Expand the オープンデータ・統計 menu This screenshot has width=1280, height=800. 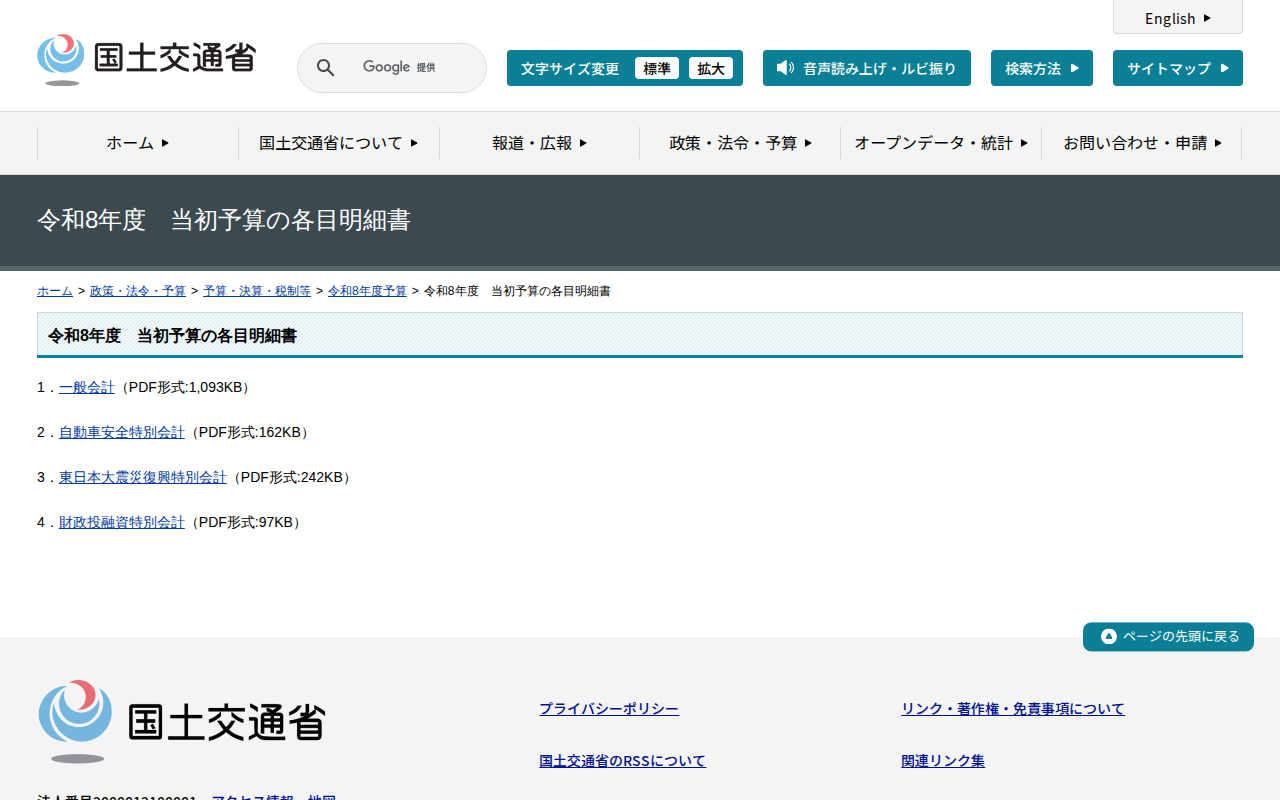click(x=941, y=143)
